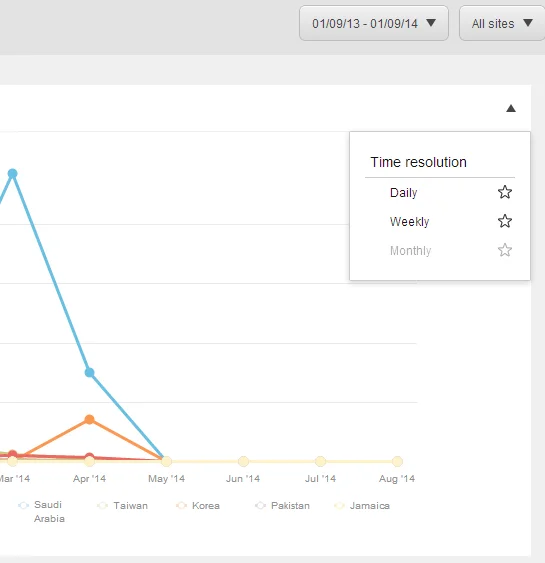Click the star beside Weekly
The height and width of the screenshot is (563, 545).
pyautogui.click(x=505, y=221)
